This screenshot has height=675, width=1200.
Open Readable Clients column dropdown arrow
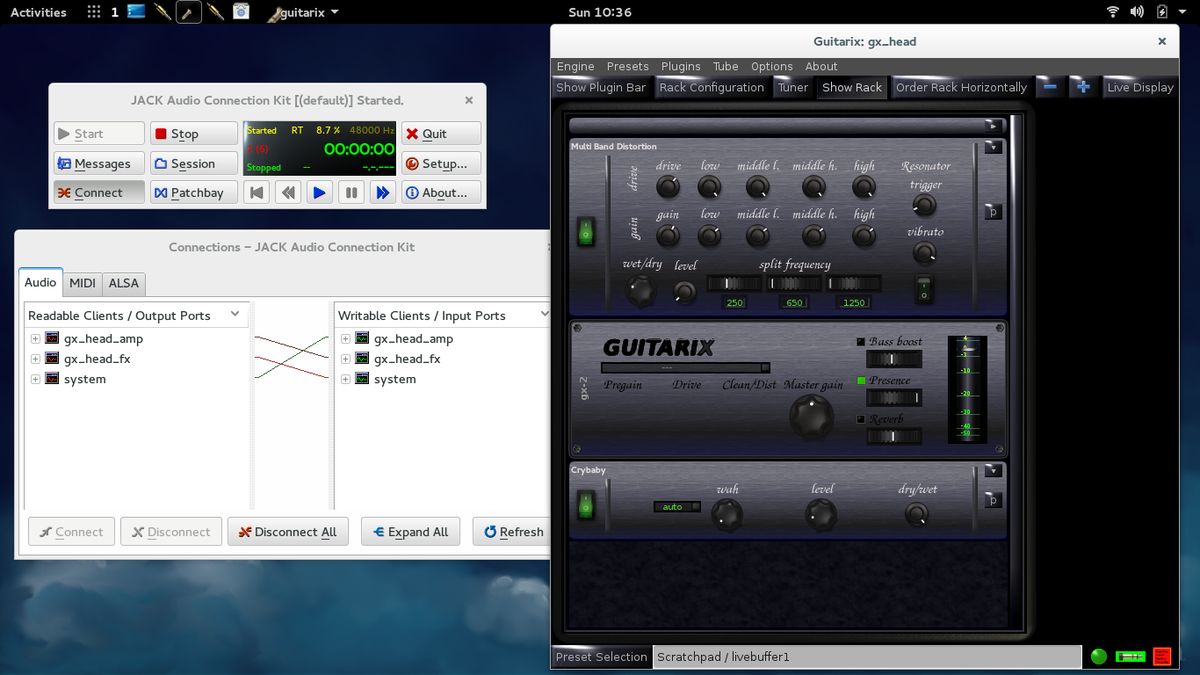(x=235, y=314)
